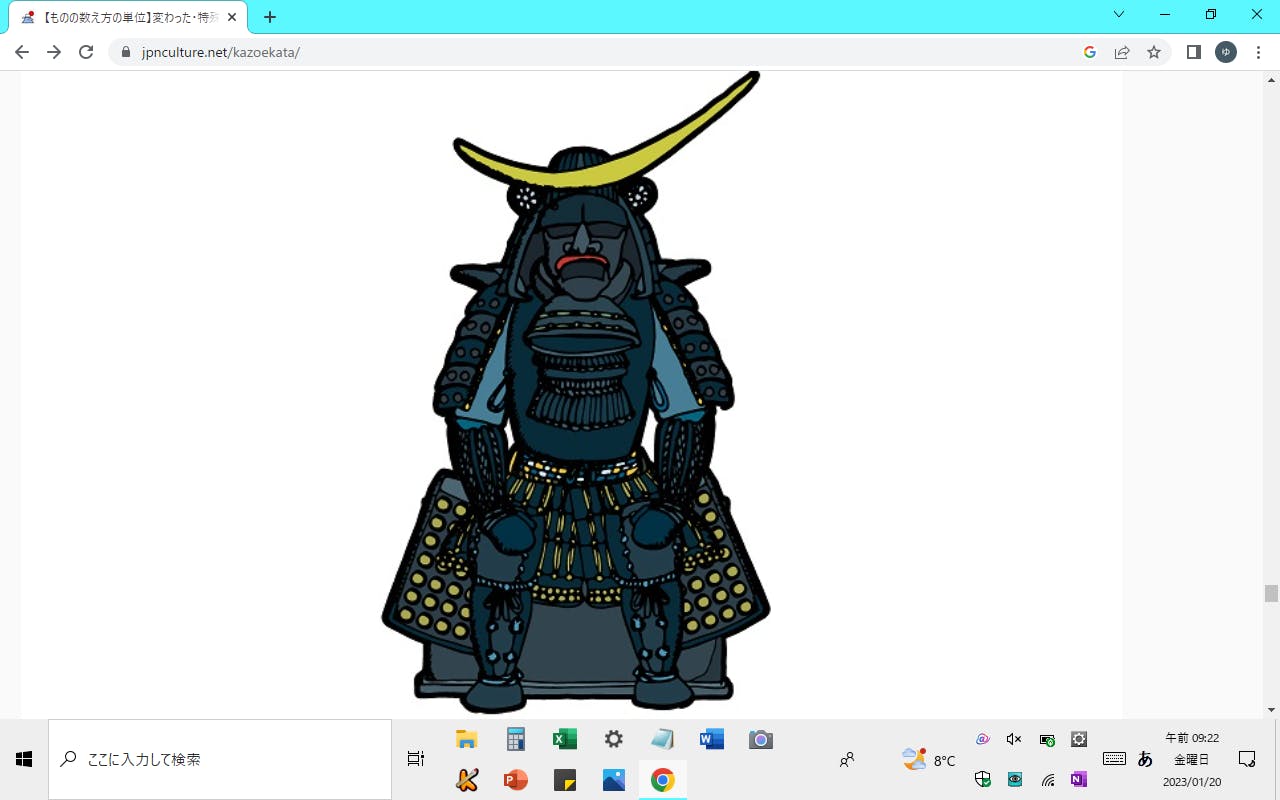Share this page using the share icon
1280x800 pixels.
click(x=1122, y=52)
